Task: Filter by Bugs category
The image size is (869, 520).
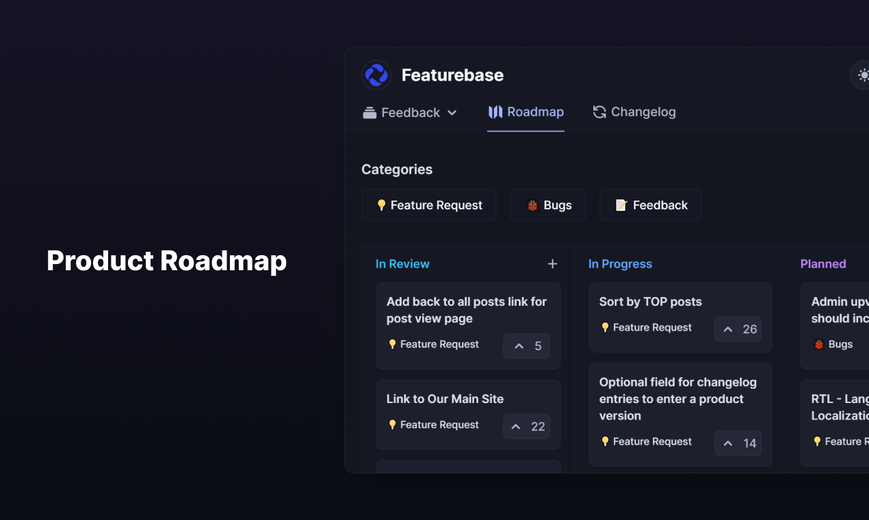Action: pos(548,205)
